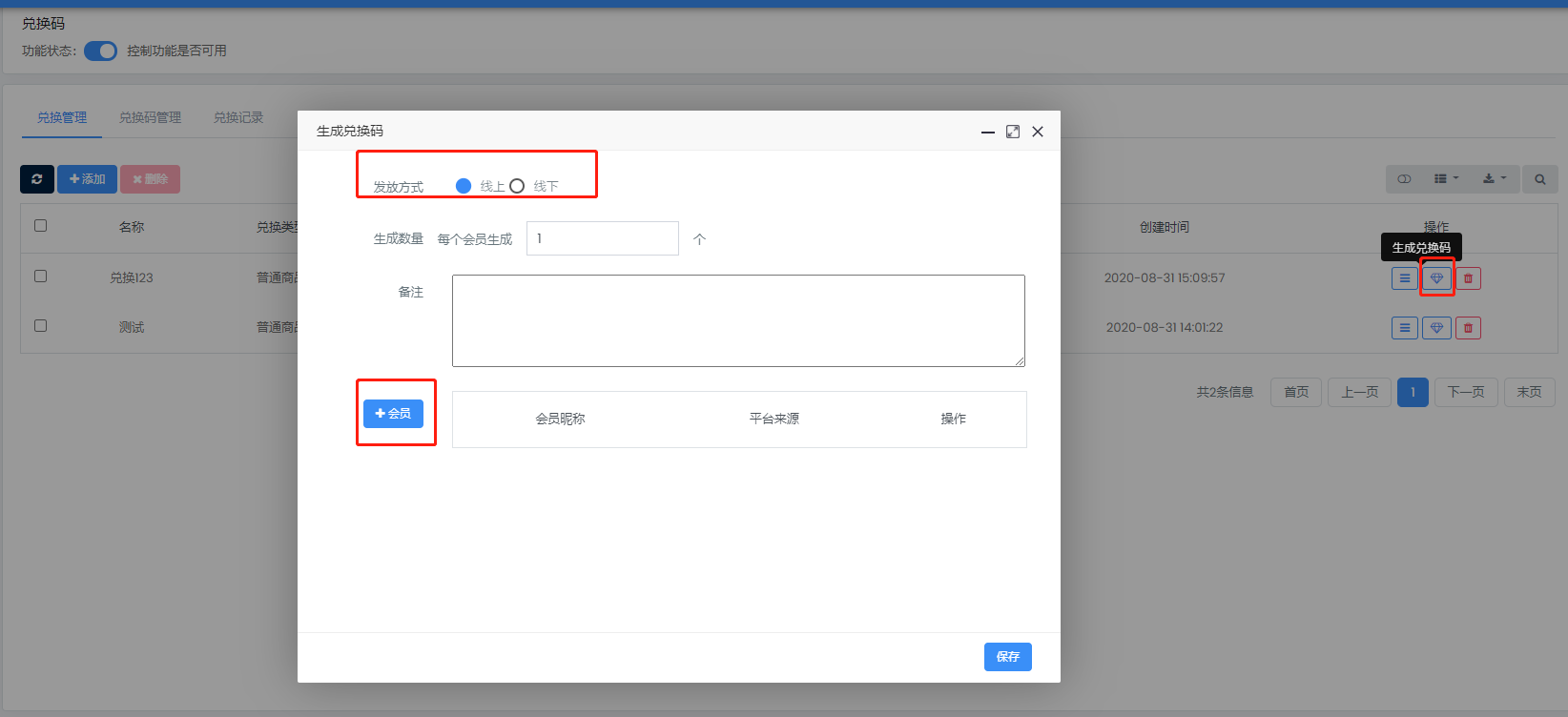Click the diamond generate-code icon for 兑换123
Viewport: 1568px width, 717px height.
pyautogui.click(x=1436, y=278)
